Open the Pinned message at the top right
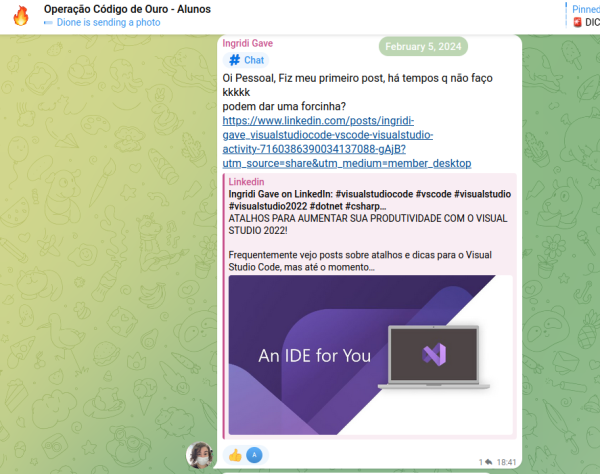Image resolution: width=600 pixels, height=474 pixels. pyautogui.click(x=584, y=15)
